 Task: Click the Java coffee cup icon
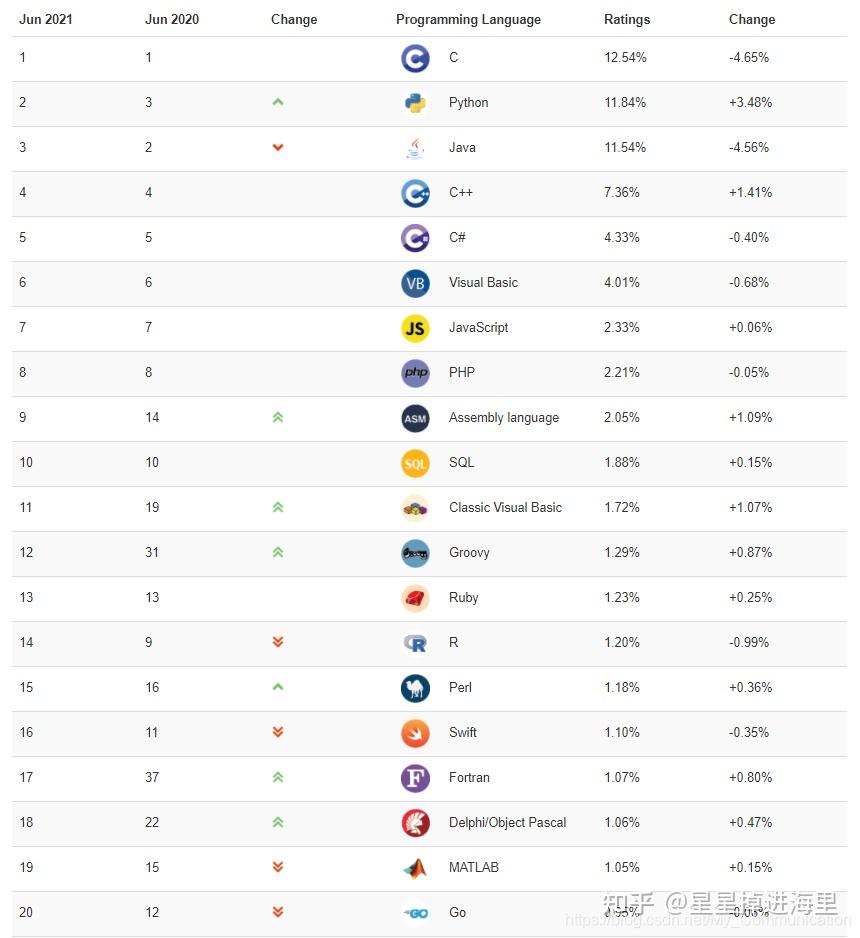pos(415,148)
